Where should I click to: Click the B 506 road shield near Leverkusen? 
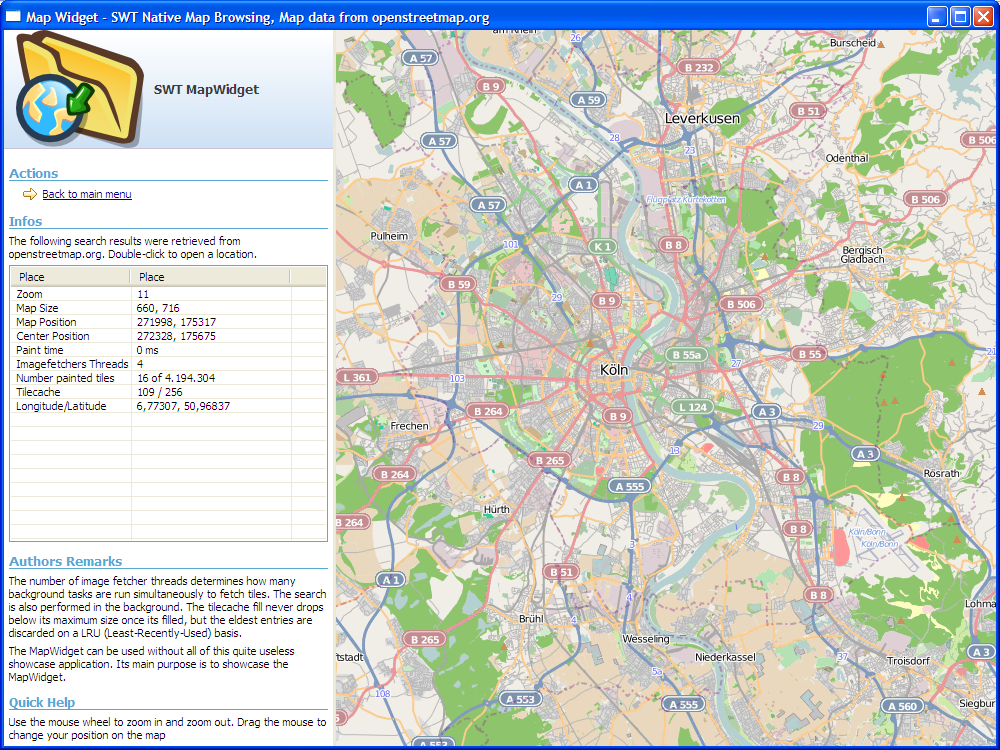[x=740, y=303]
